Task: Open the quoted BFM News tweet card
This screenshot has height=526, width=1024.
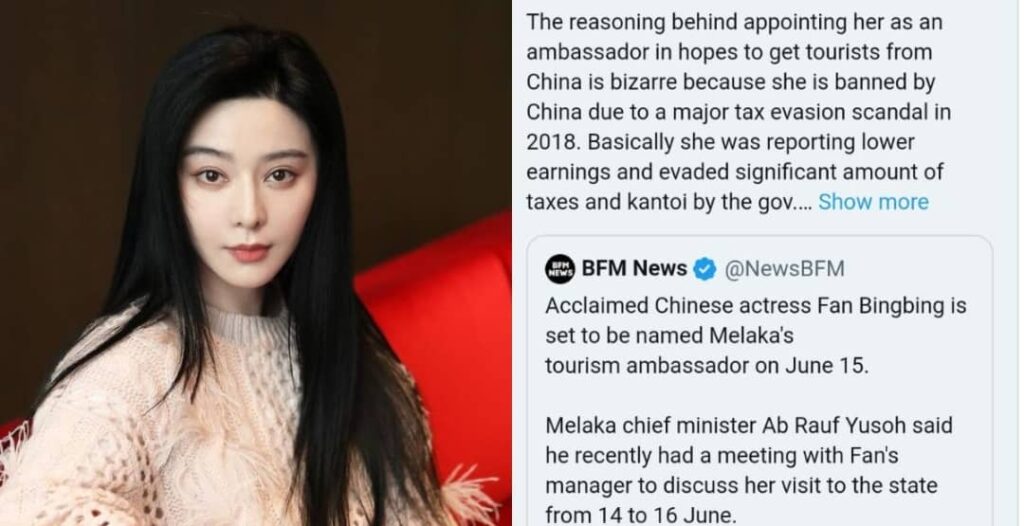Action: (760, 381)
